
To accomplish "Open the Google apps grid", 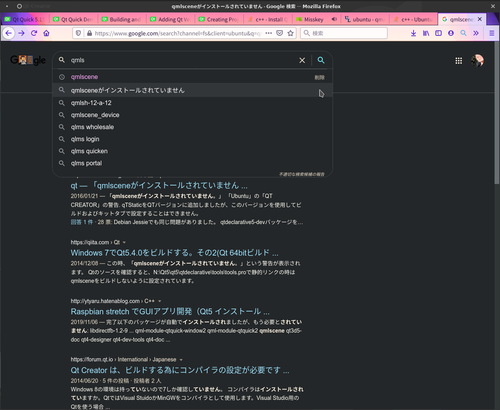I will coord(459,61).
